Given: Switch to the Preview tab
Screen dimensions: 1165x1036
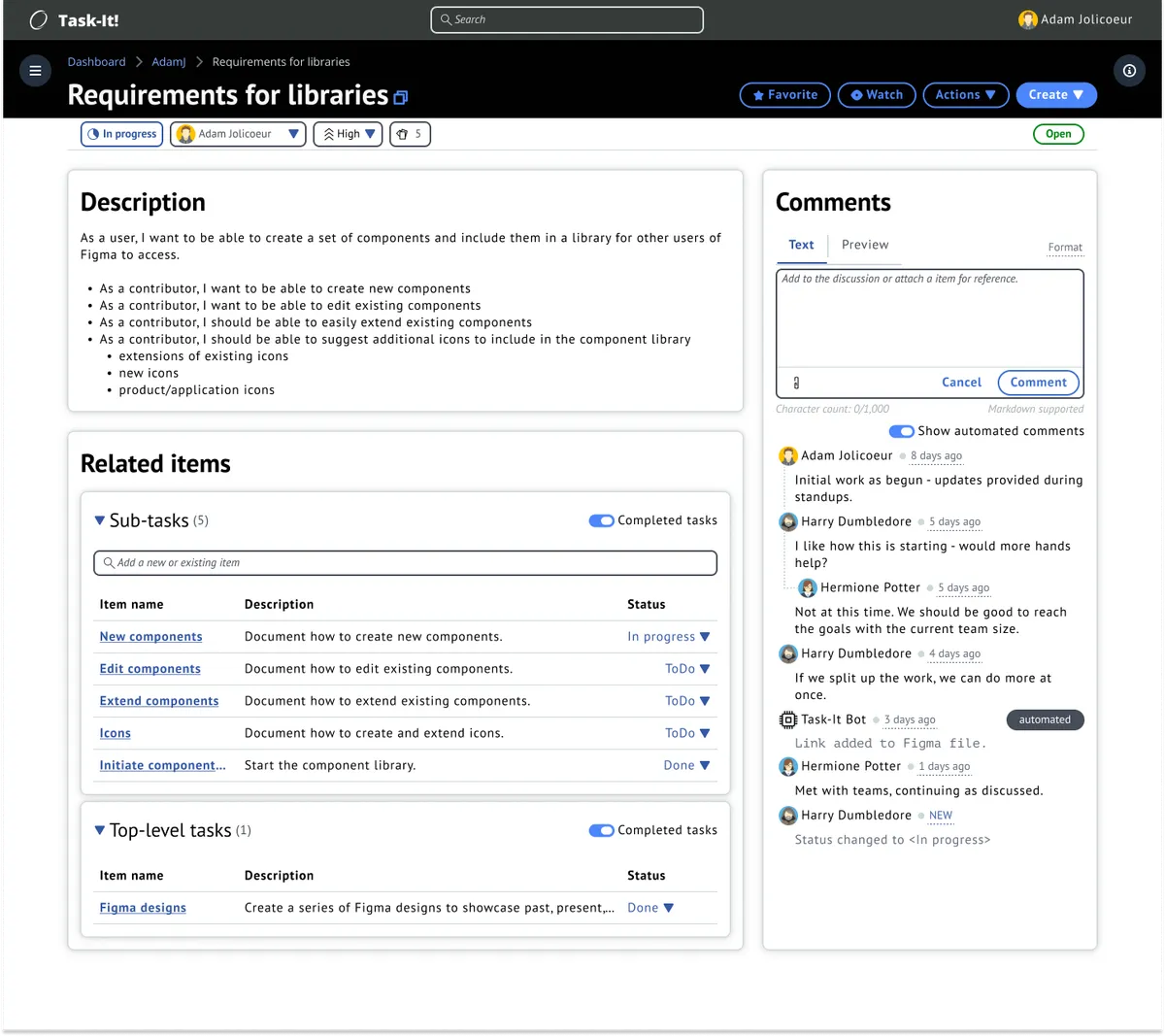Looking at the screenshot, I should tap(865, 245).
